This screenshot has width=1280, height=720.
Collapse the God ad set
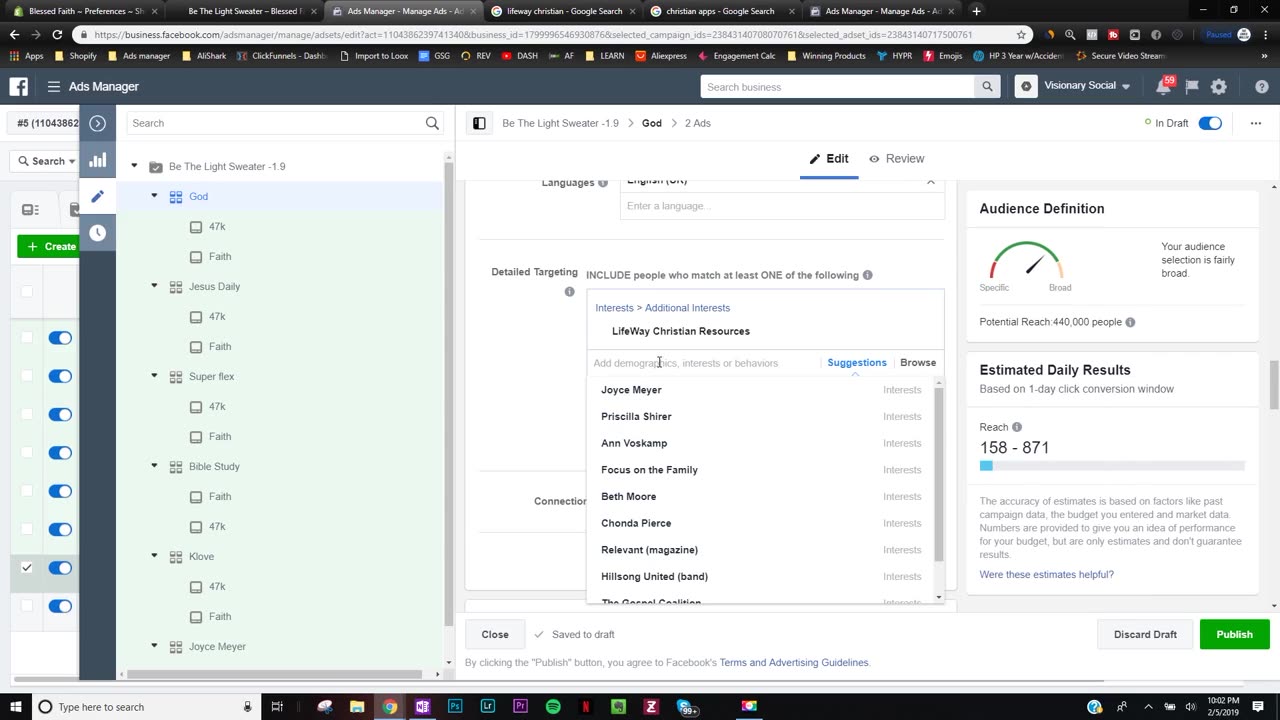[154, 196]
